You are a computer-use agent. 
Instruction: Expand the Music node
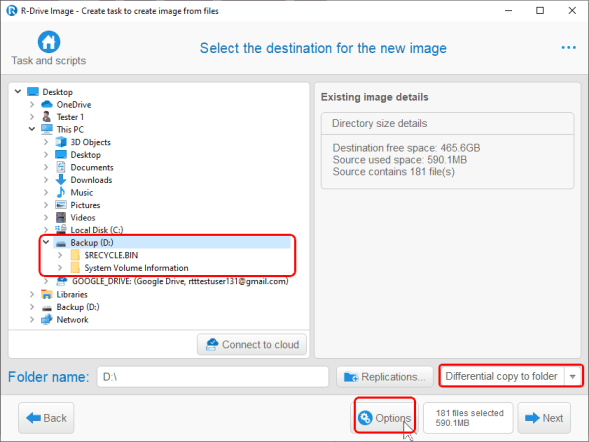pyautogui.click(x=46, y=192)
